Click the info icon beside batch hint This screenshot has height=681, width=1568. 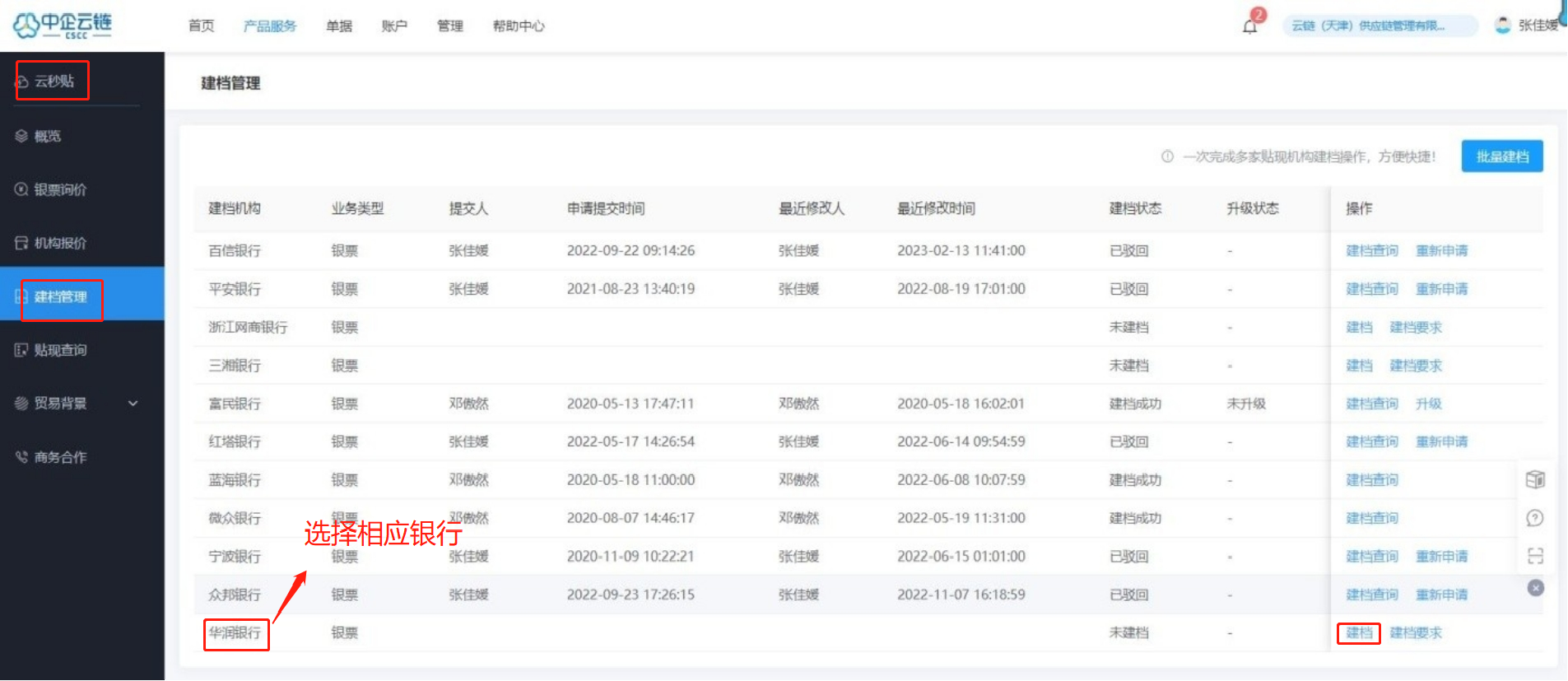click(1167, 156)
